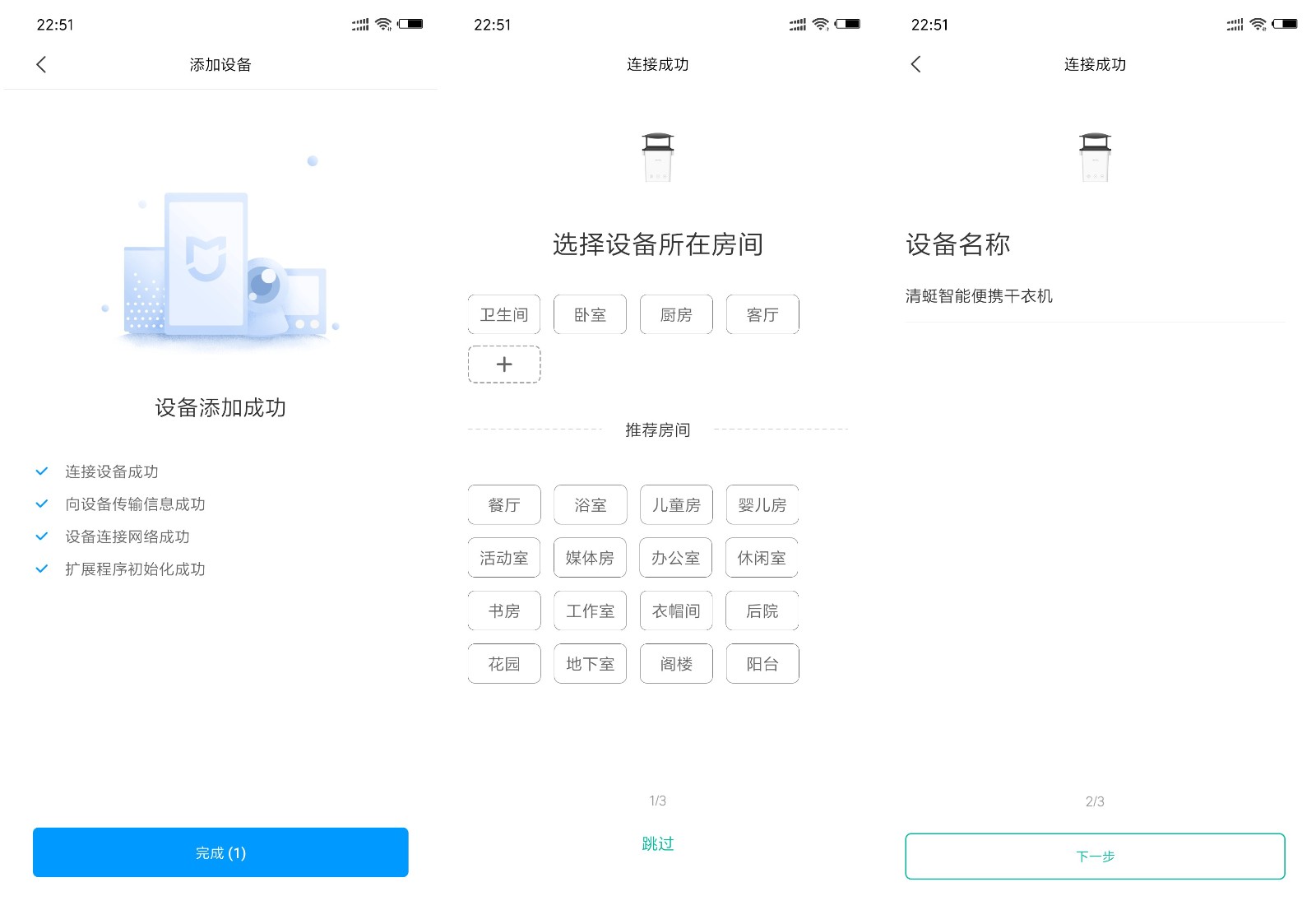Tap checkmark beside 连接设备成功
Screen dimensions: 1316x910
(42, 471)
